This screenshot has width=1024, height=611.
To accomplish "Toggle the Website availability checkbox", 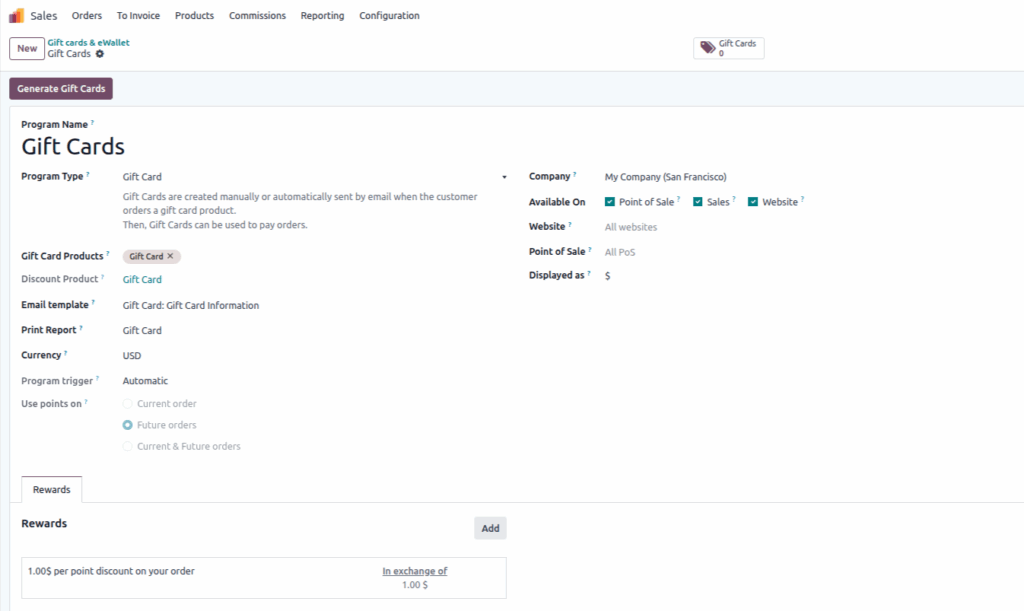I will (752, 202).
